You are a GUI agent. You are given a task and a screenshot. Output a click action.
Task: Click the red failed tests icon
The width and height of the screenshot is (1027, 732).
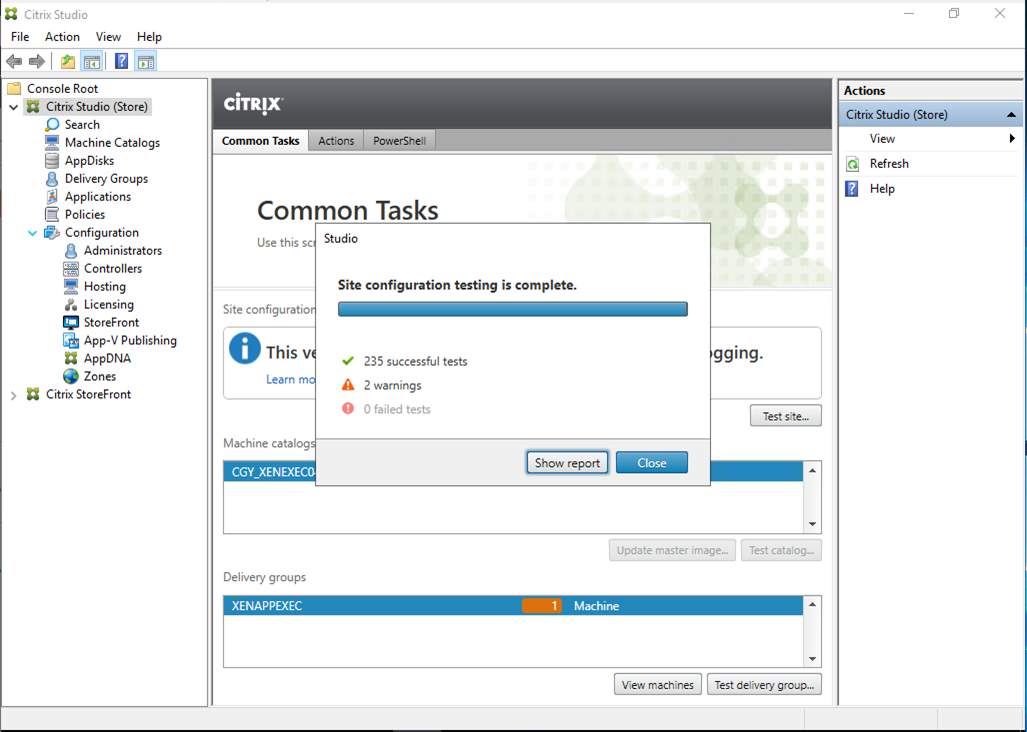click(x=348, y=409)
